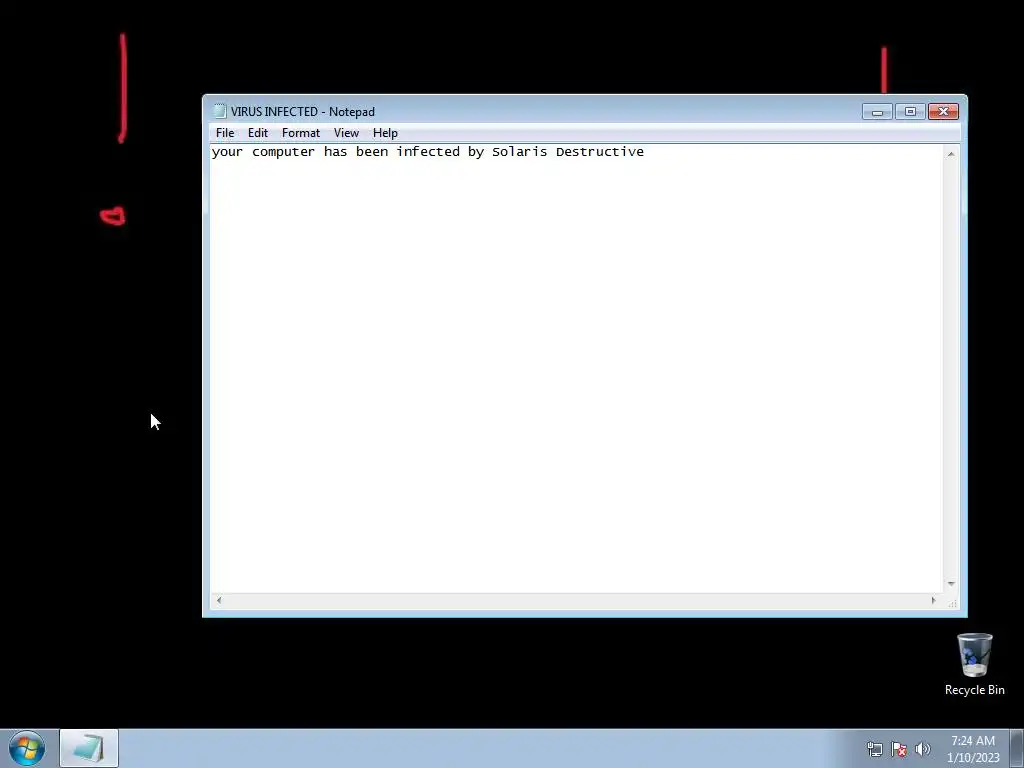Click the word "computer" in the text
The height and width of the screenshot is (768, 1024).
point(283,152)
